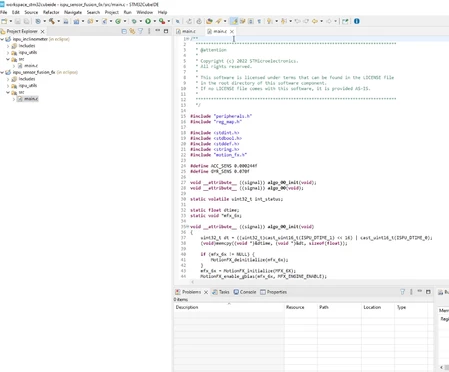Click the filter icon in Problems panel
The image size is (449, 372).
402,292
